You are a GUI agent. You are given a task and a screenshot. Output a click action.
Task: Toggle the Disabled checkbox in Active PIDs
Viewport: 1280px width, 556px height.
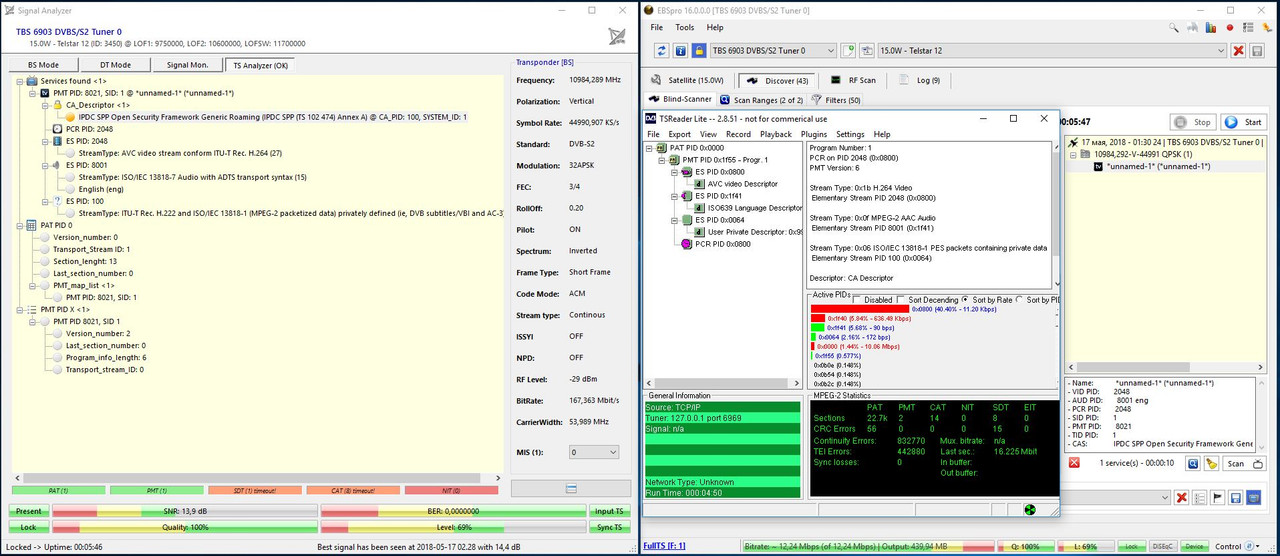(857, 300)
